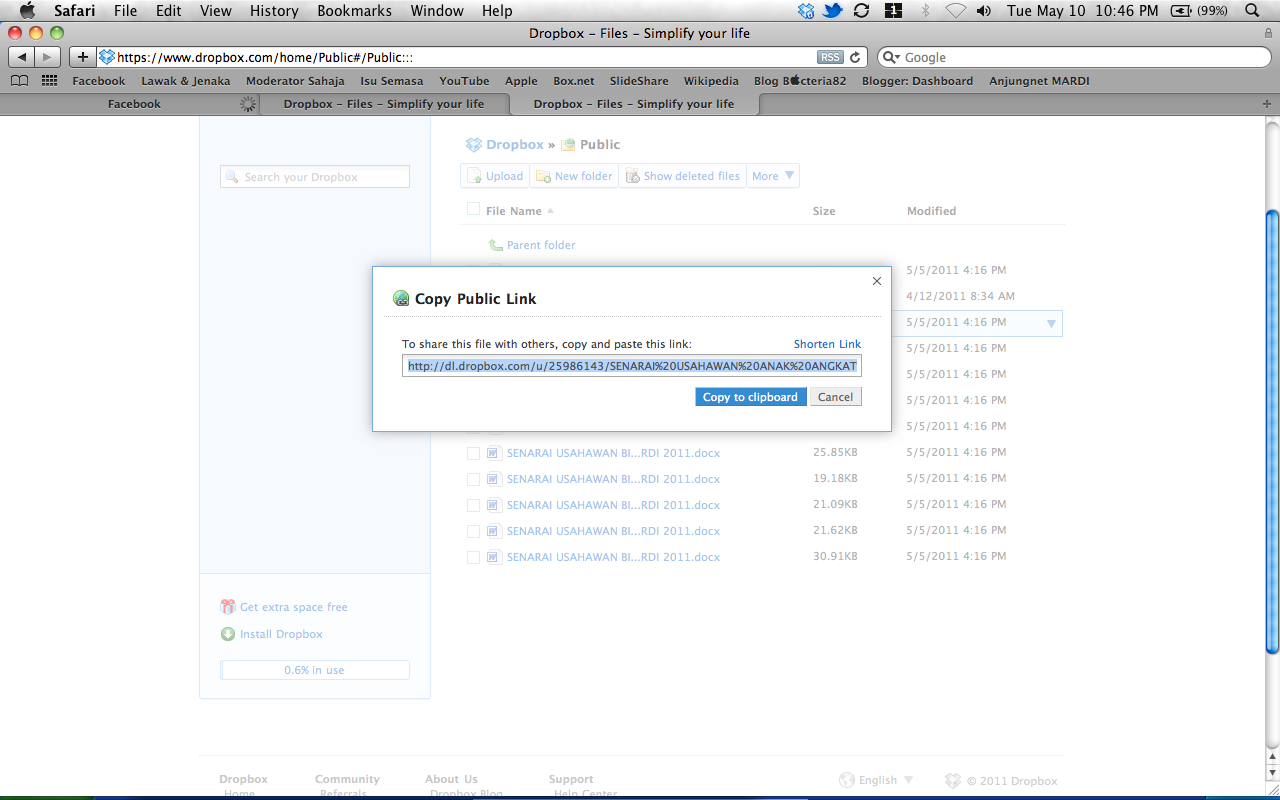Reload the page with the refresh arrow
The height and width of the screenshot is (800, 1280).
point(856,57)
